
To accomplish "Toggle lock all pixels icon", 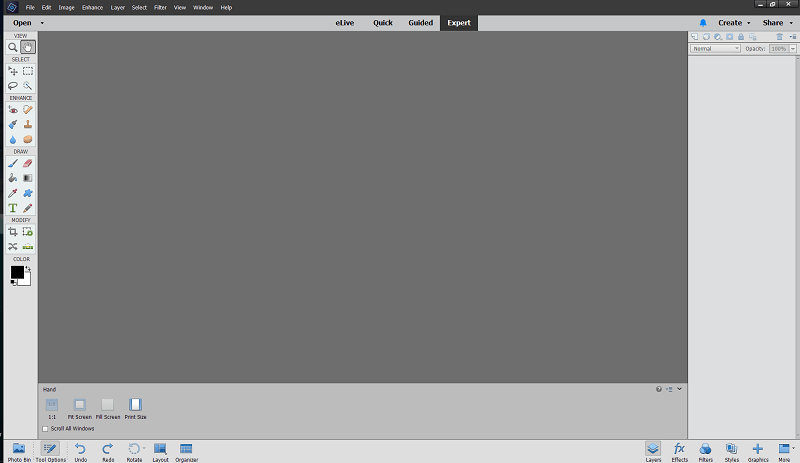I will [741, 37].
